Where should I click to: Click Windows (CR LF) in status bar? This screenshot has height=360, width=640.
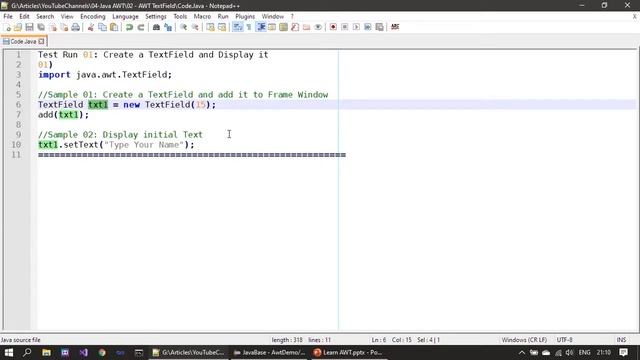[x=524, y=340]
